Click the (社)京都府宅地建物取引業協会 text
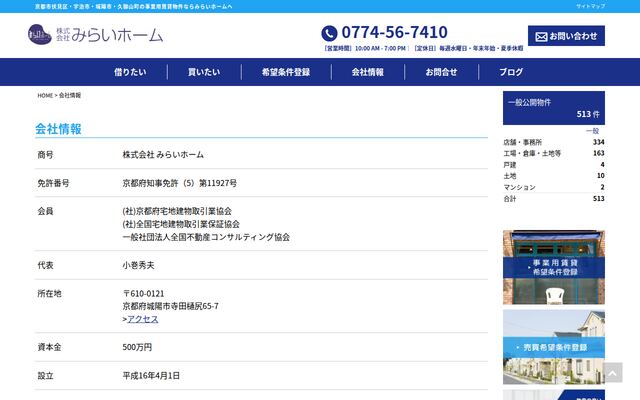This screenshot has width=640, height=400. pyautogui.click(x=177, y=211)
